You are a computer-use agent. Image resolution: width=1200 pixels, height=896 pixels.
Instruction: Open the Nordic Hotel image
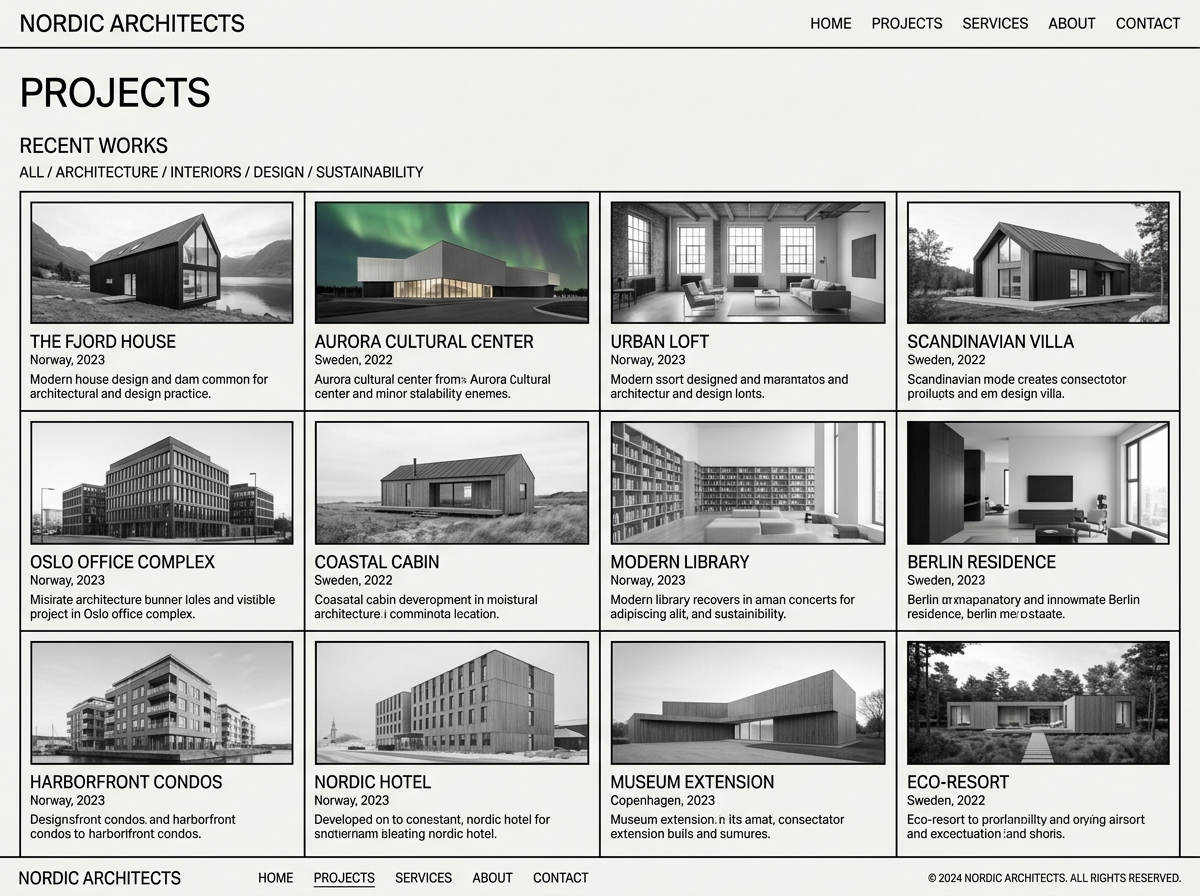[452, 703]
